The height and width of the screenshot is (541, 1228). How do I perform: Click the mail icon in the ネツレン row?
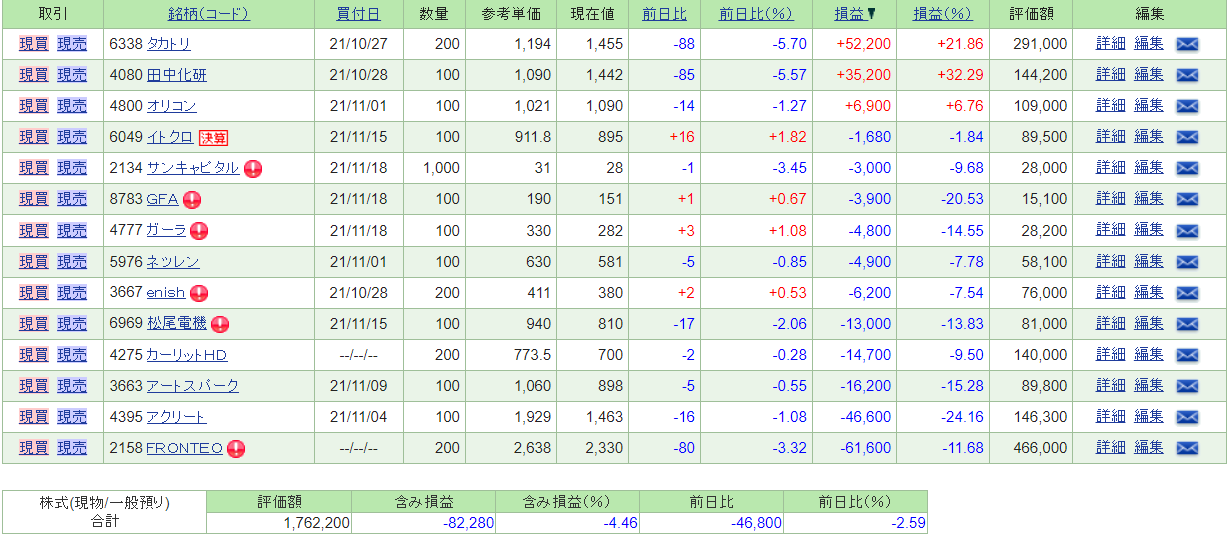point(1186,262)
